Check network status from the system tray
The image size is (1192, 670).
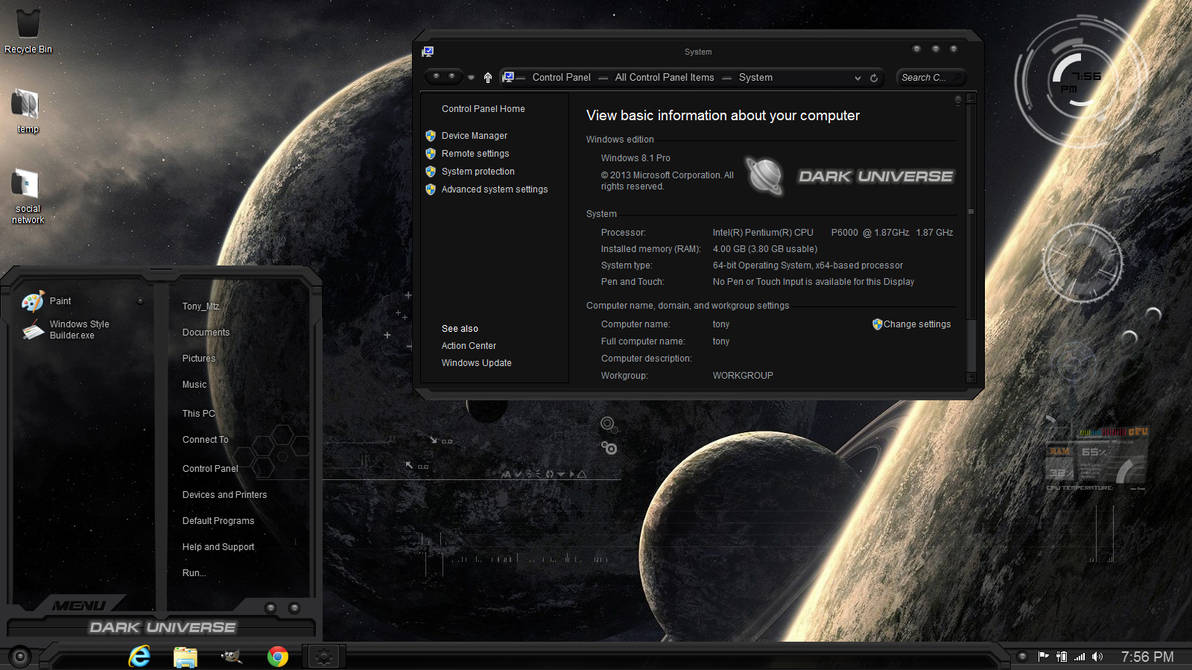click(1078, 656)
